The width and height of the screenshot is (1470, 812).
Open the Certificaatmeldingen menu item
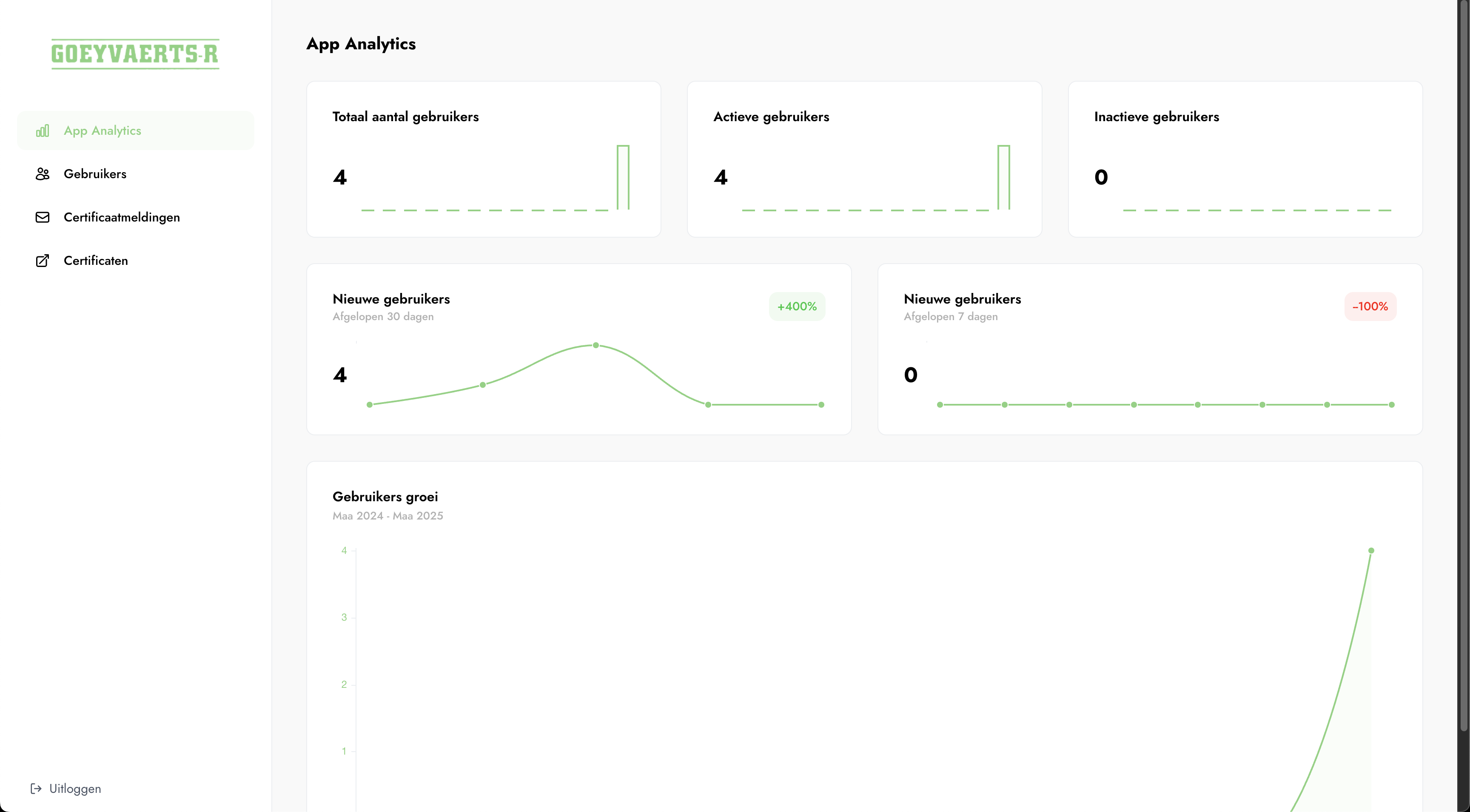(122, 217)
